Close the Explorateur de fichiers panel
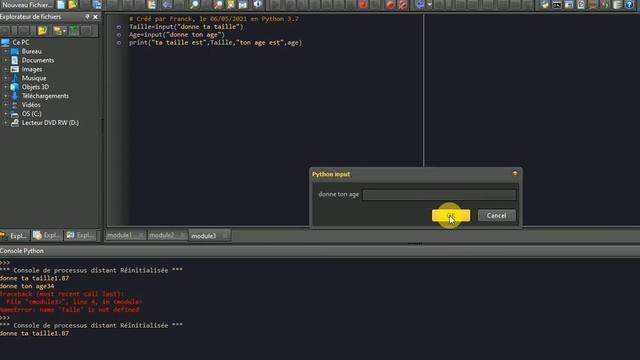The height and width of the screenshot is (360, 640). [x=96, y=17]
